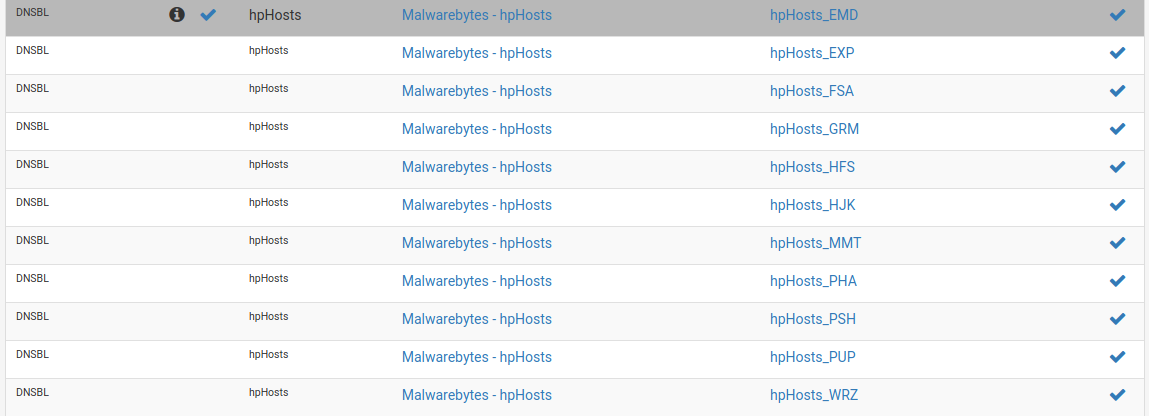Image resolution: width=1149 pixels, height=416 pixels.
Task: Click Malwarebytes - hpHosts link in the hpHosts_EXP row
Action: (476, 53)
